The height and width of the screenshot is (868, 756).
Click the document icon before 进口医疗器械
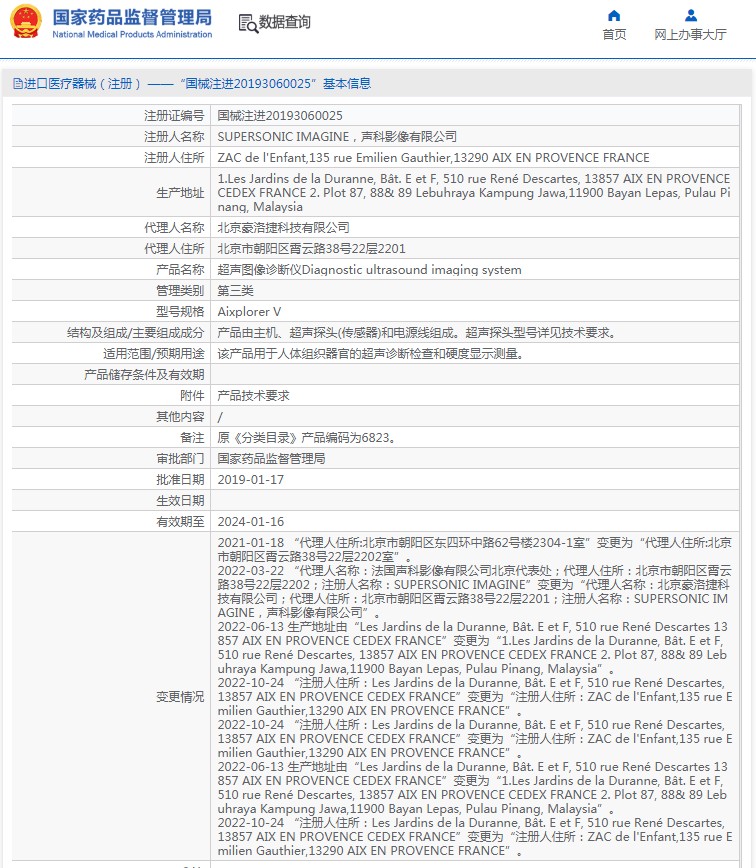click(18, 84)
